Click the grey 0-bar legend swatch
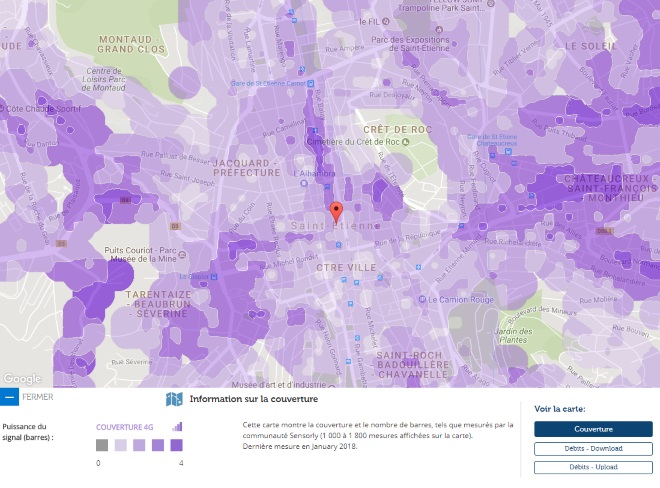660x488 pixels. pos(102,445)
